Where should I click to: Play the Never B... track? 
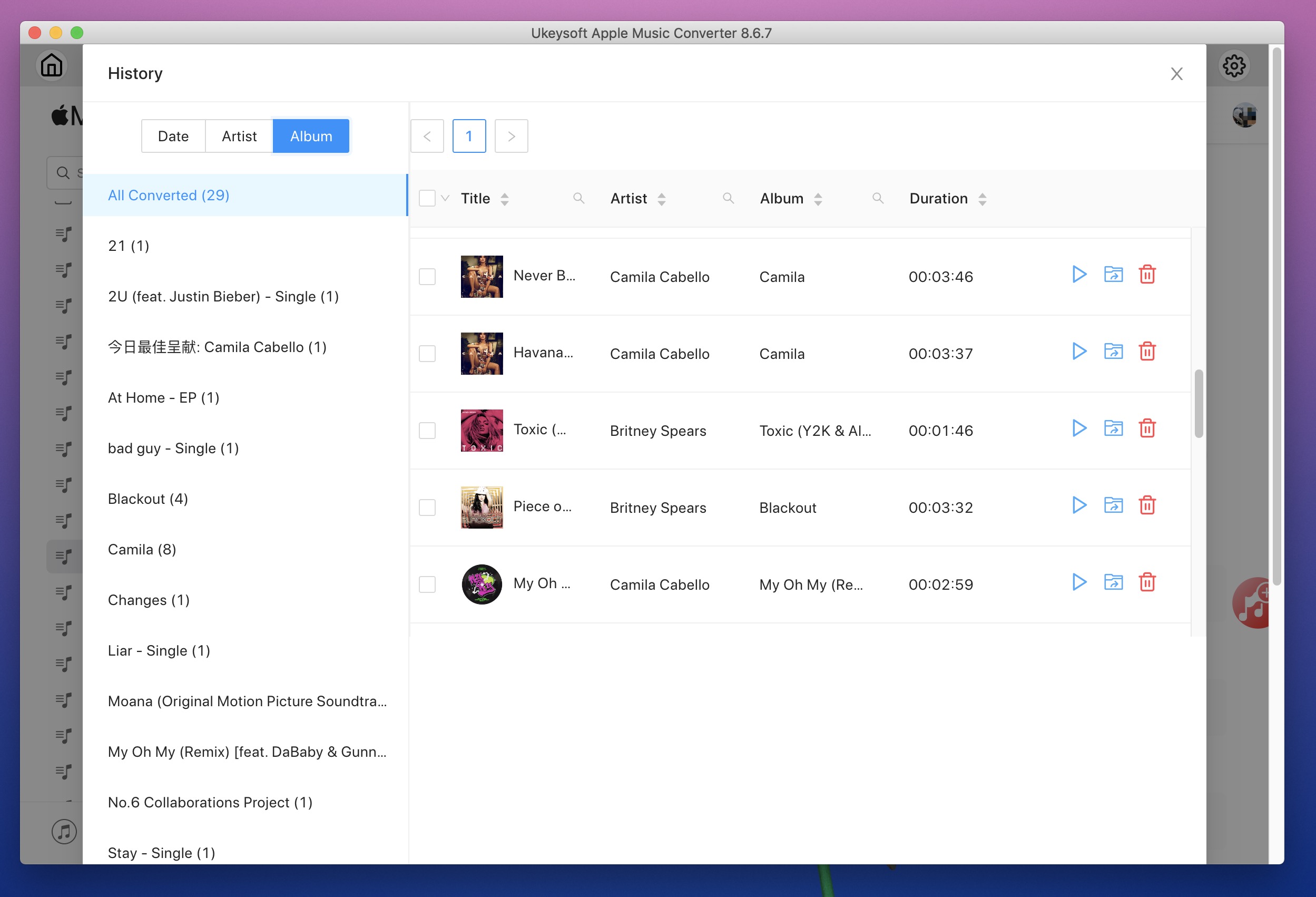coord(1079,275)
